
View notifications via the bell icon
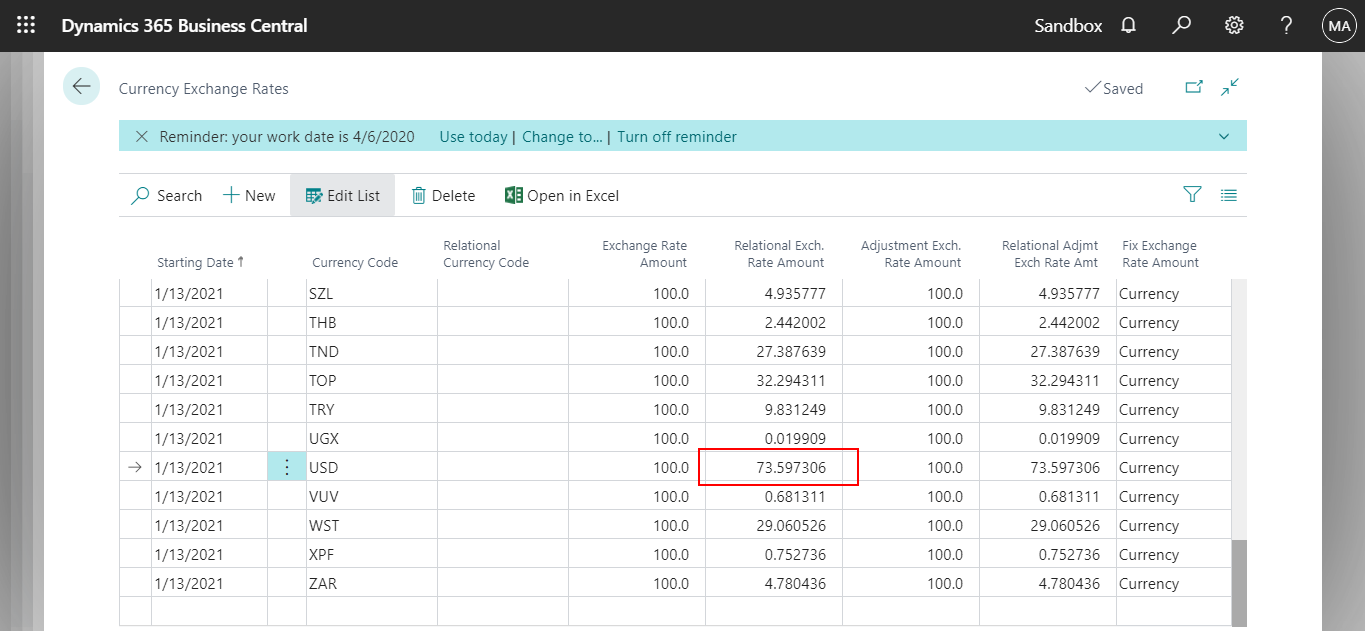[1128, 25]
